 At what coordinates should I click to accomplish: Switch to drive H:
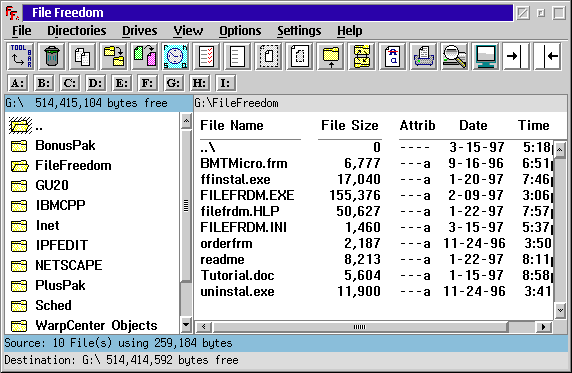click(x=199, y=83)
